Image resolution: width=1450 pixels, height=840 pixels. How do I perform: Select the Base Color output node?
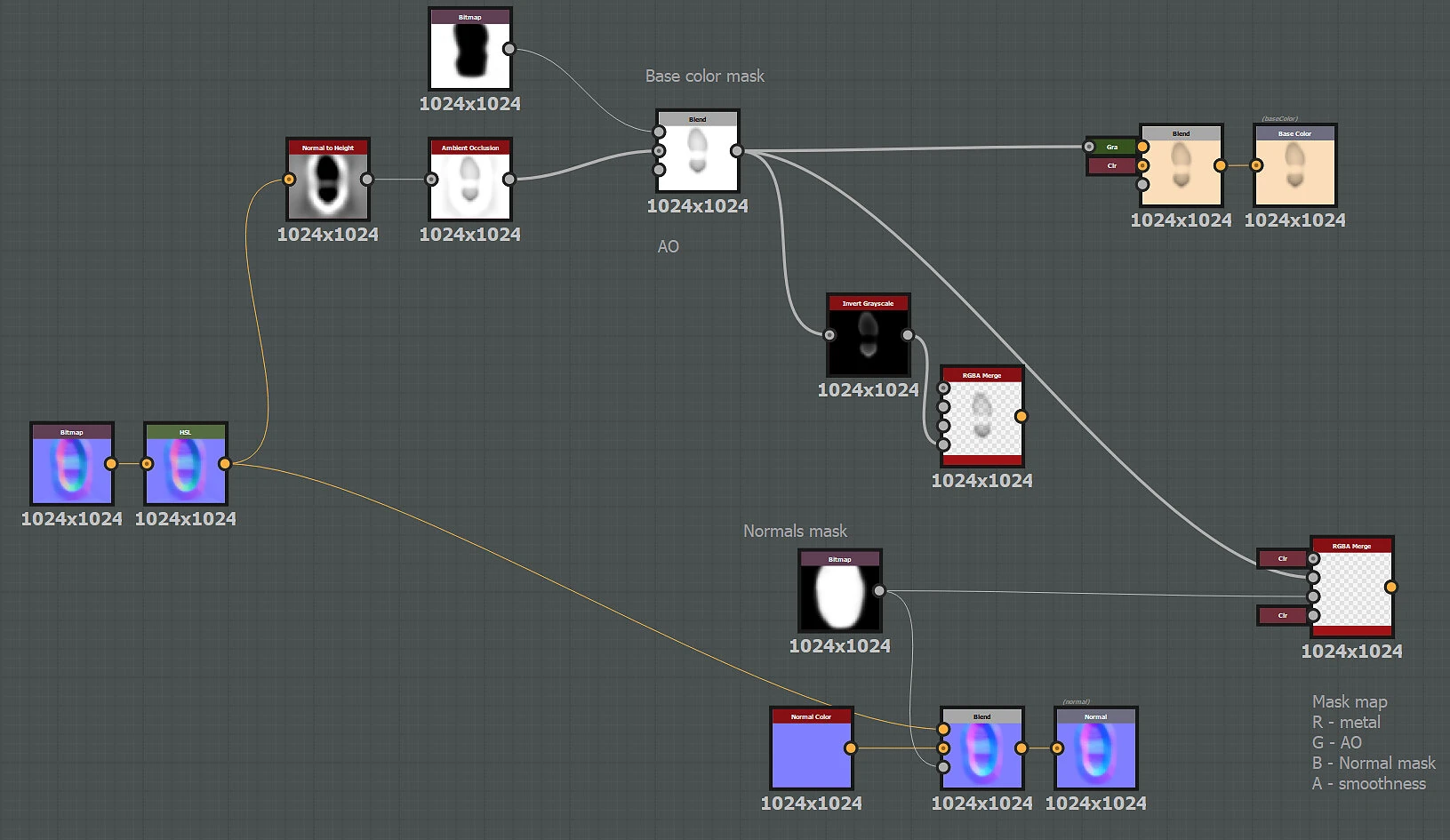coord(1295,165)
